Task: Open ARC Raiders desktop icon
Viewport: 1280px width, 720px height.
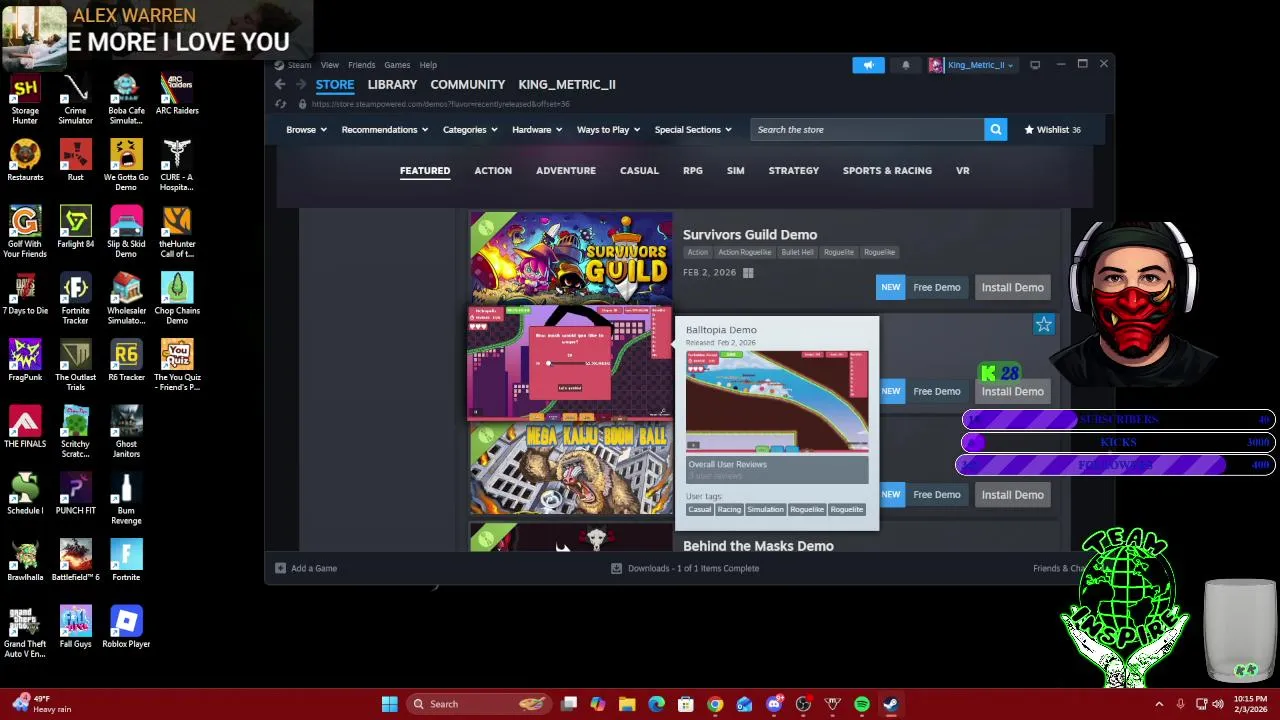Action: 177,94
